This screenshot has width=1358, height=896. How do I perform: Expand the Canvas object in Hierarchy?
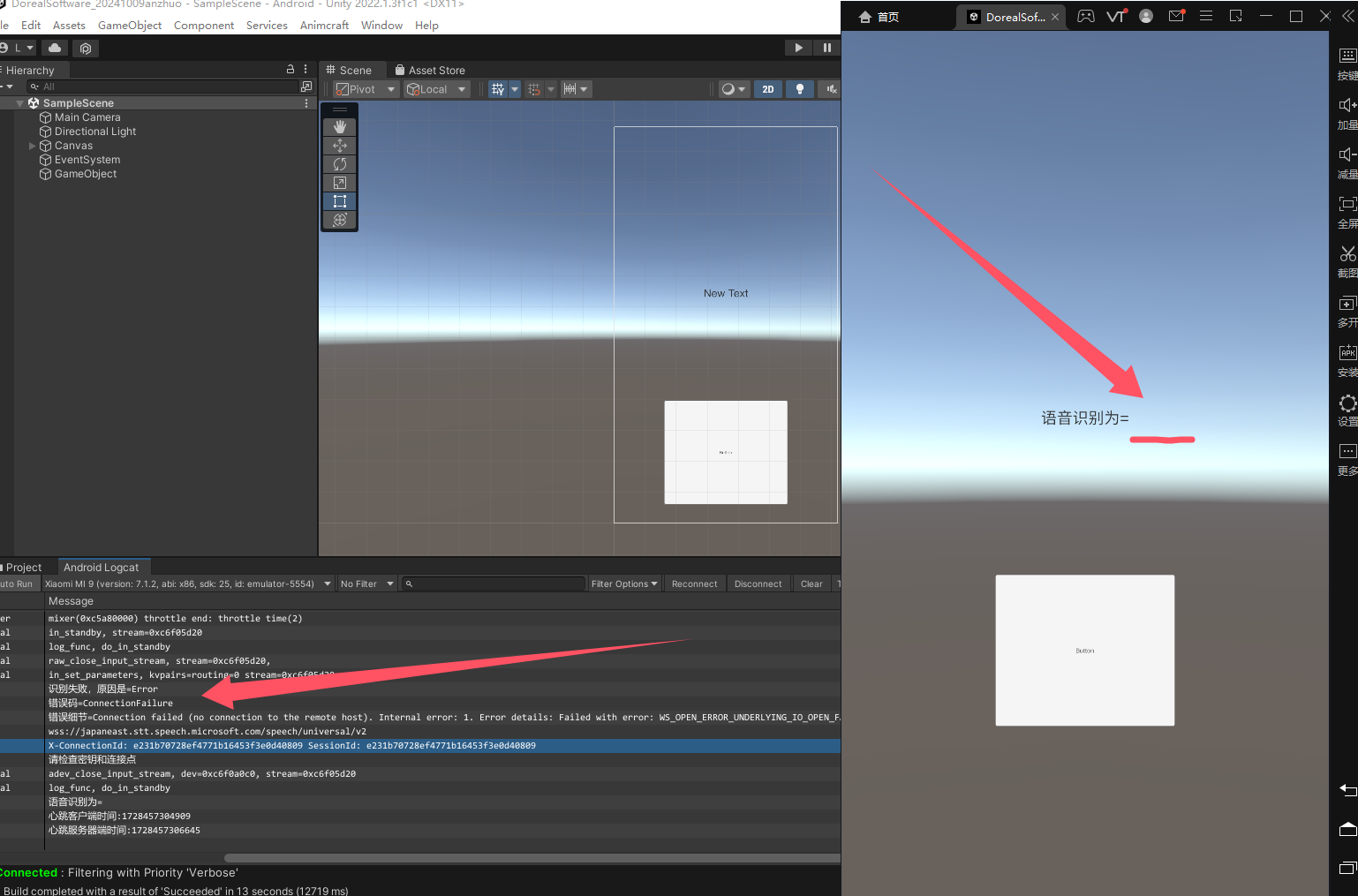pos(33,146)
